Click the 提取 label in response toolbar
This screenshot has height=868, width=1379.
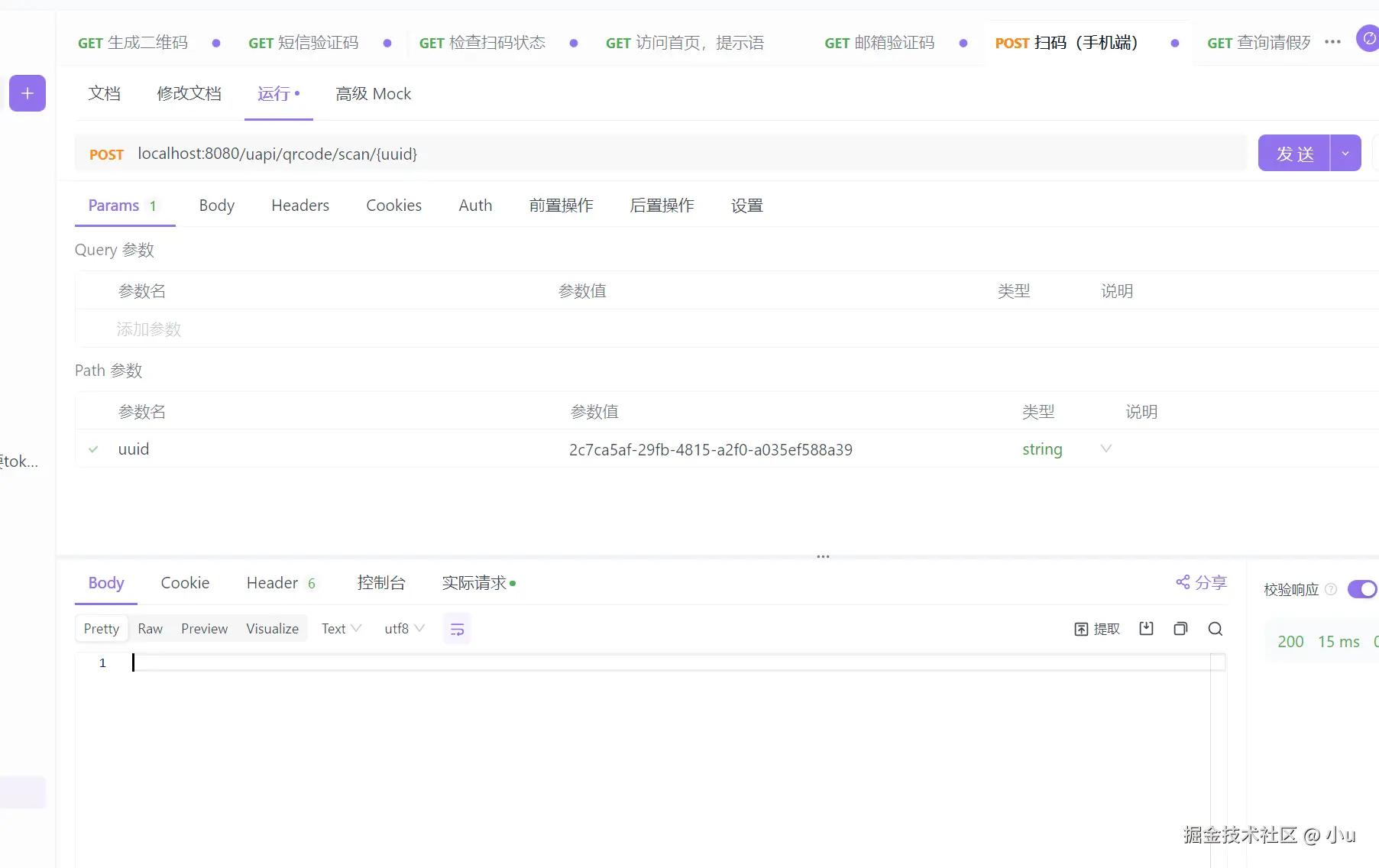1107,628
